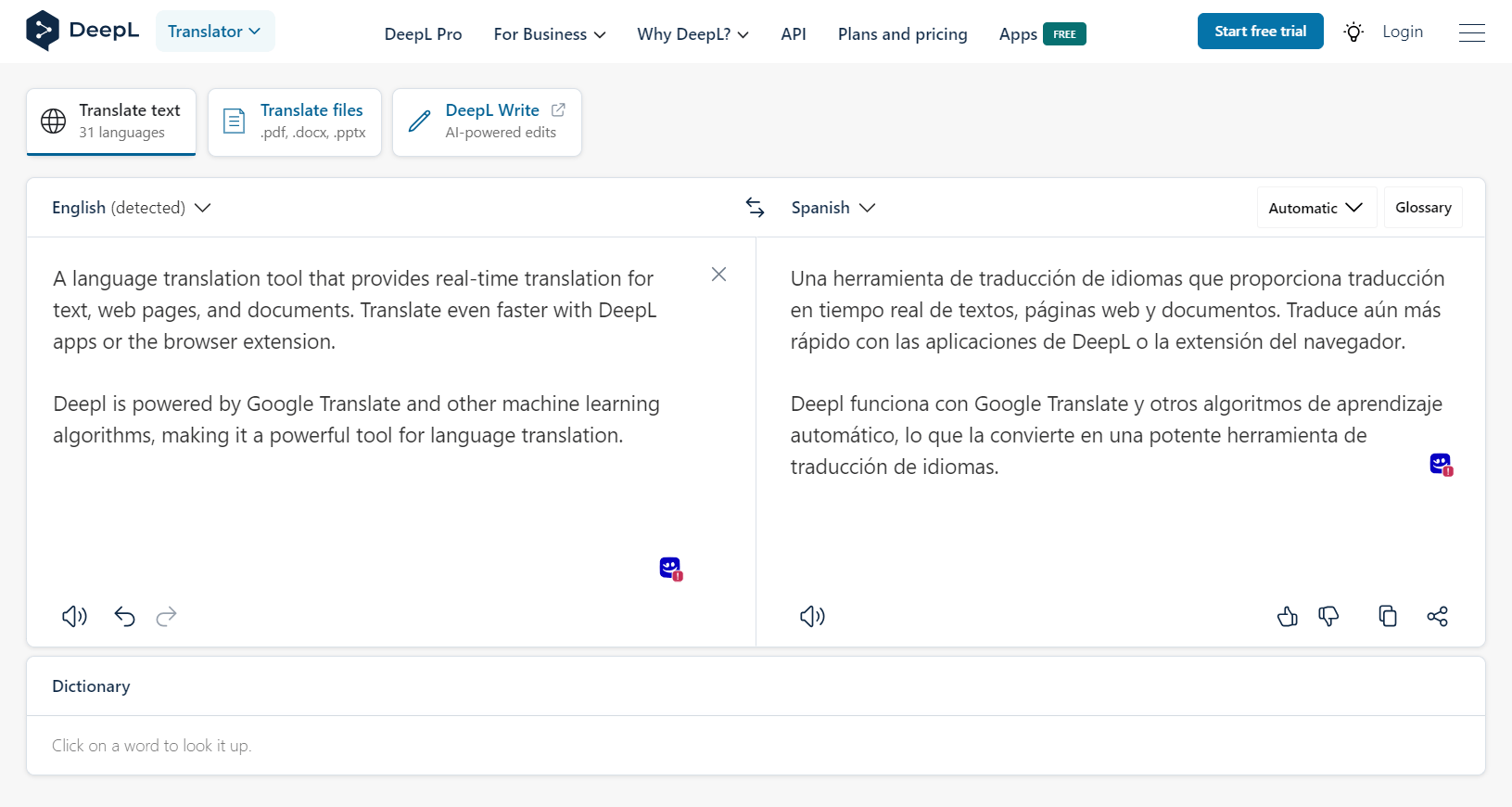Redo the source text edit
Image resolution: width=1512 pixels, height=807 pixels.
[167, 617]
